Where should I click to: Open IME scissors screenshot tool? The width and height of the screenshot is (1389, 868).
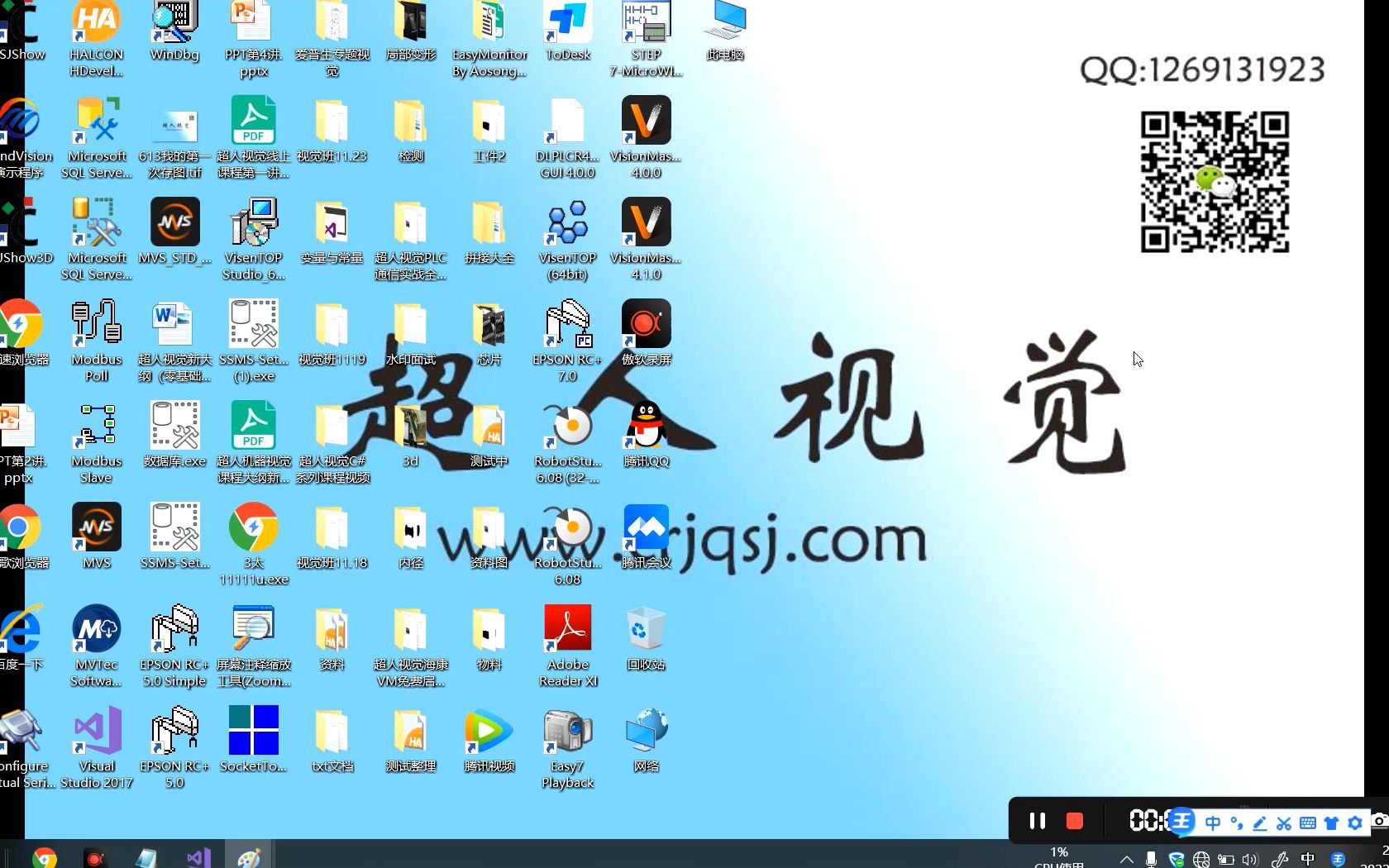click(x=1284, y=823)
